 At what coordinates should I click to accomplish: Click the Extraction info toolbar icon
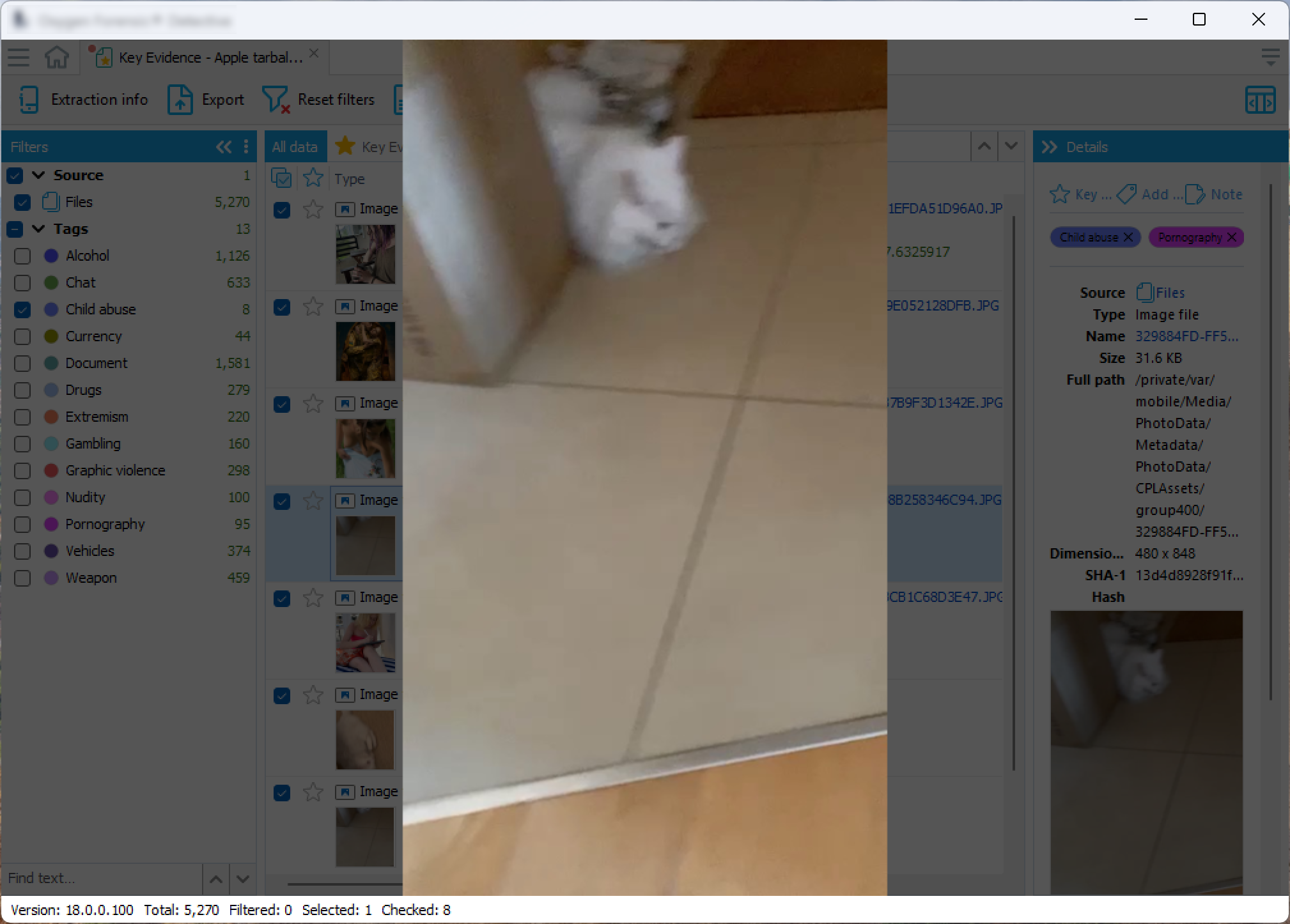pos(29,100)
